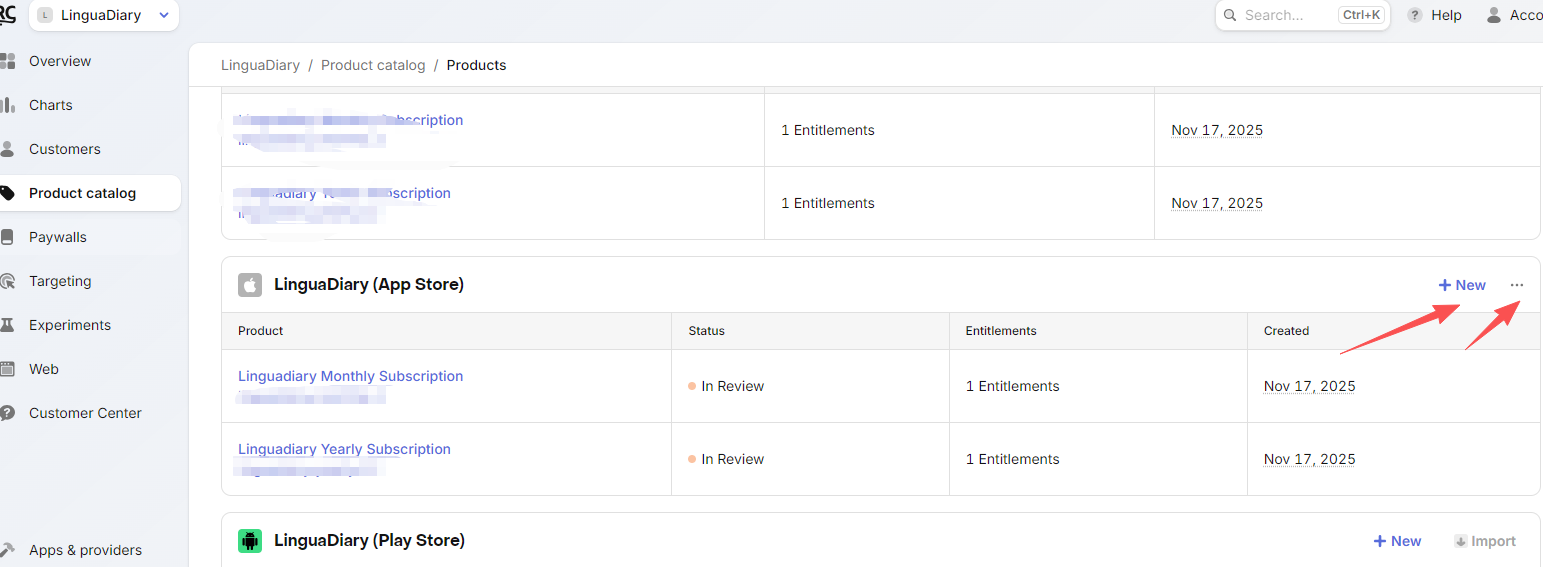Click the Help question mark icon
Viewport: 1543px width, 567px height.
pos(1415,15)
